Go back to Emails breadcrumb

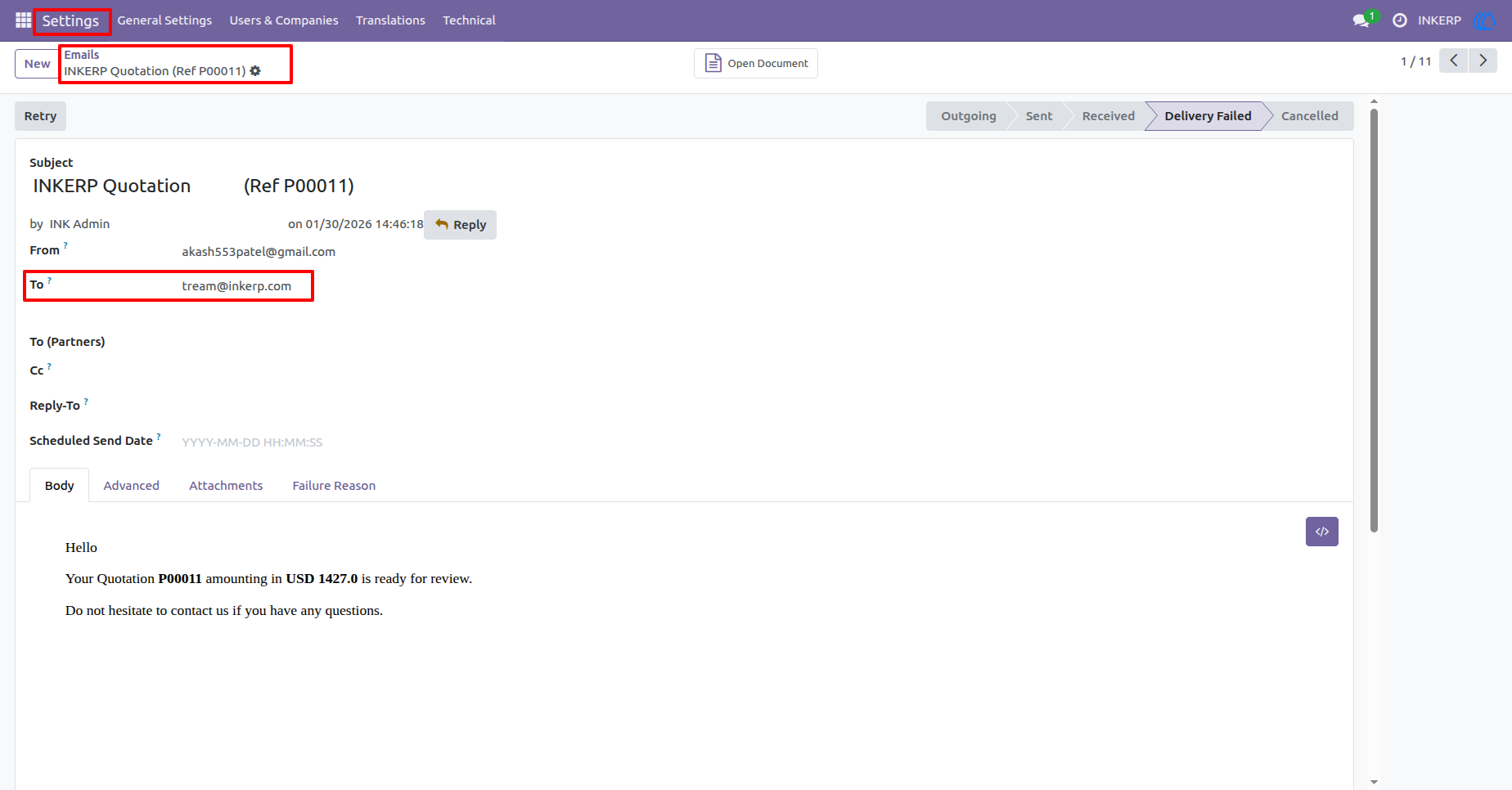82,55
